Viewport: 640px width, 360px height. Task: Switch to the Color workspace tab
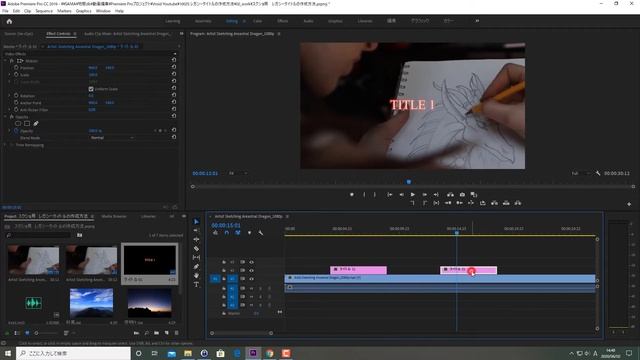pos(258,21)
